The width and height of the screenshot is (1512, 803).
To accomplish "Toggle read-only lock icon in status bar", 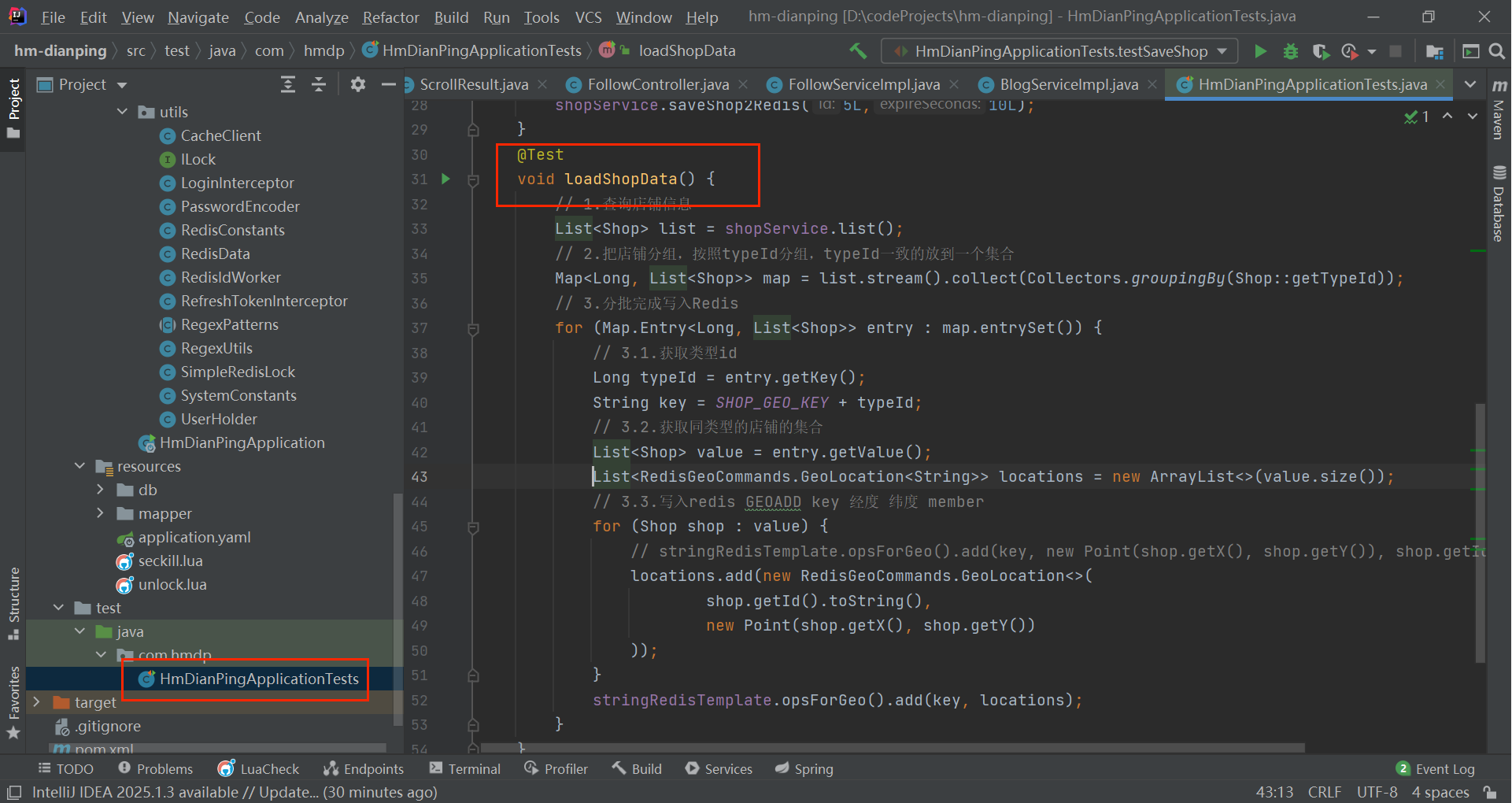I will click(x=1490, y=792).
